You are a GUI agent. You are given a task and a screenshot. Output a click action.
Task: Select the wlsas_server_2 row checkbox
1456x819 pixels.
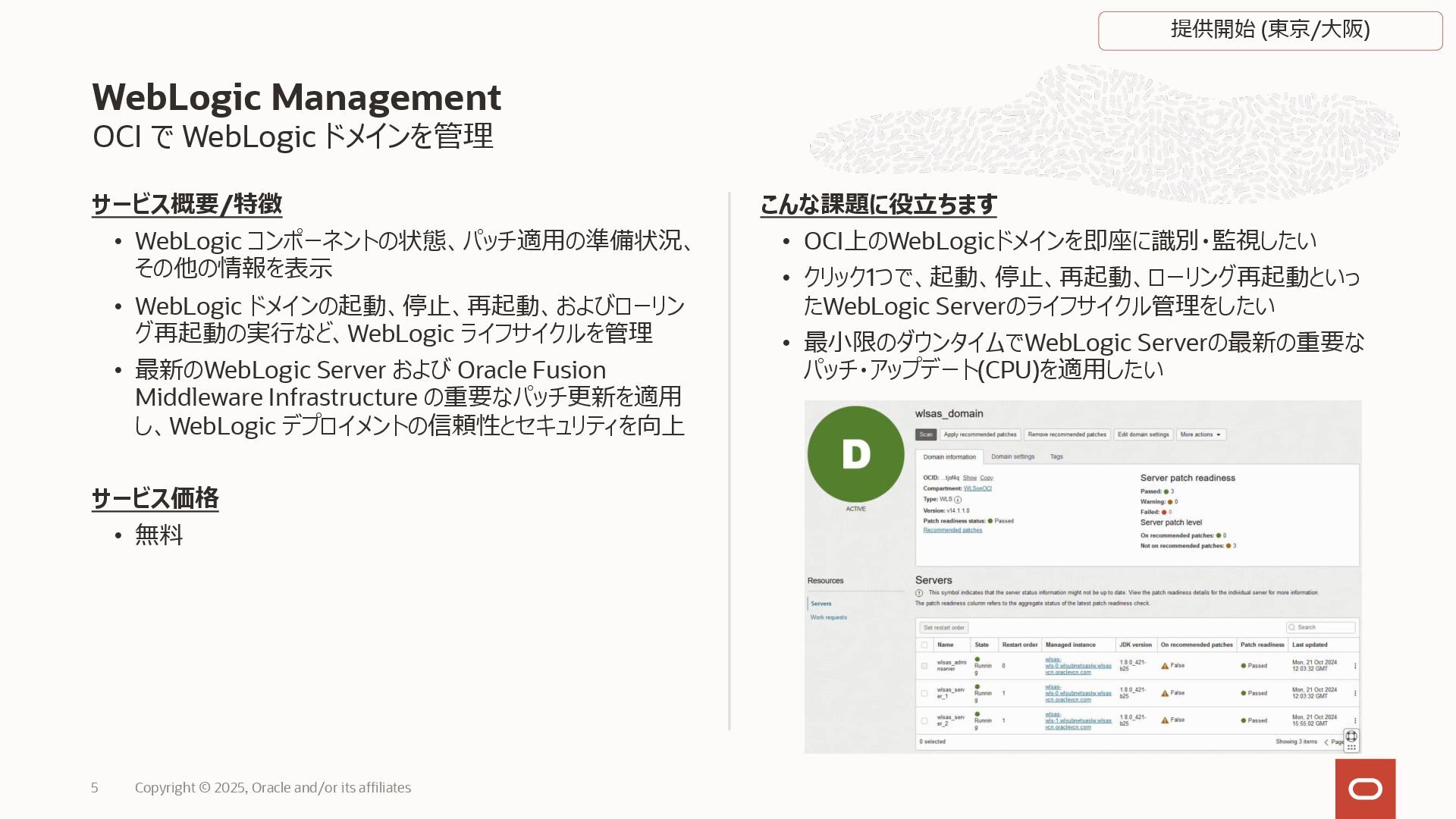tap(924, 720)
